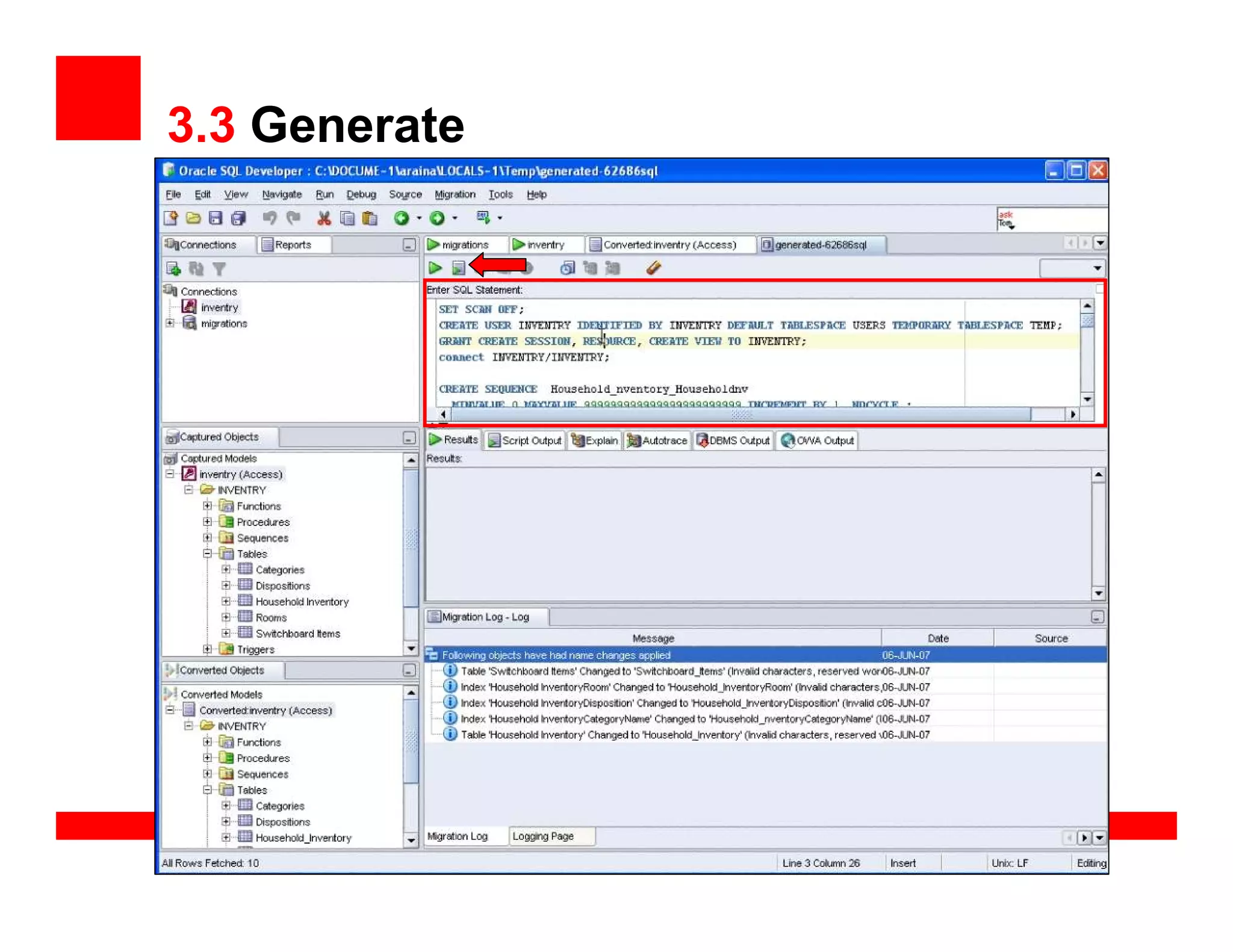
Task: Undo the last action
Action: [x=269, y=218]
